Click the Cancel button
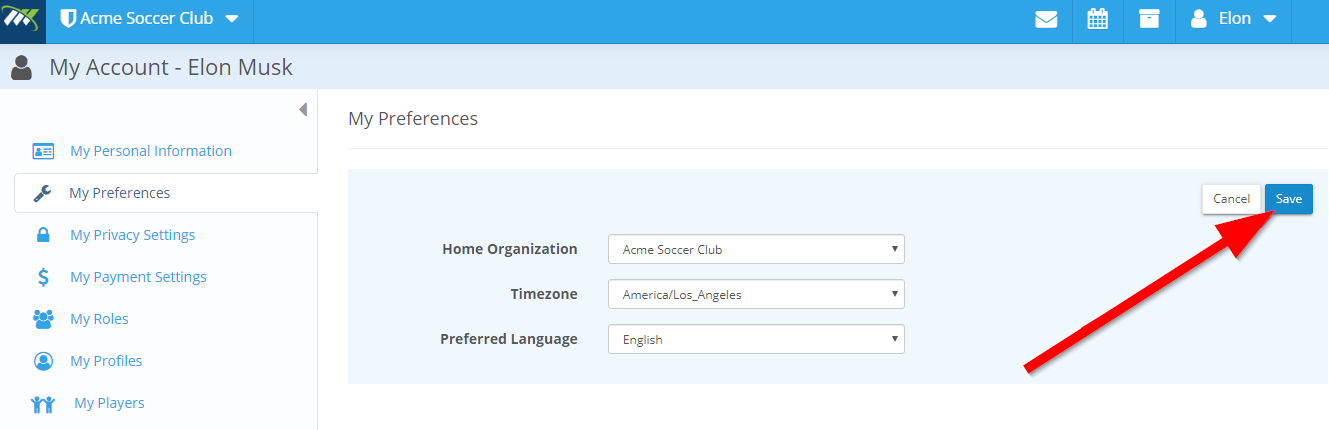The image size is (1329, 430). 1231,199
